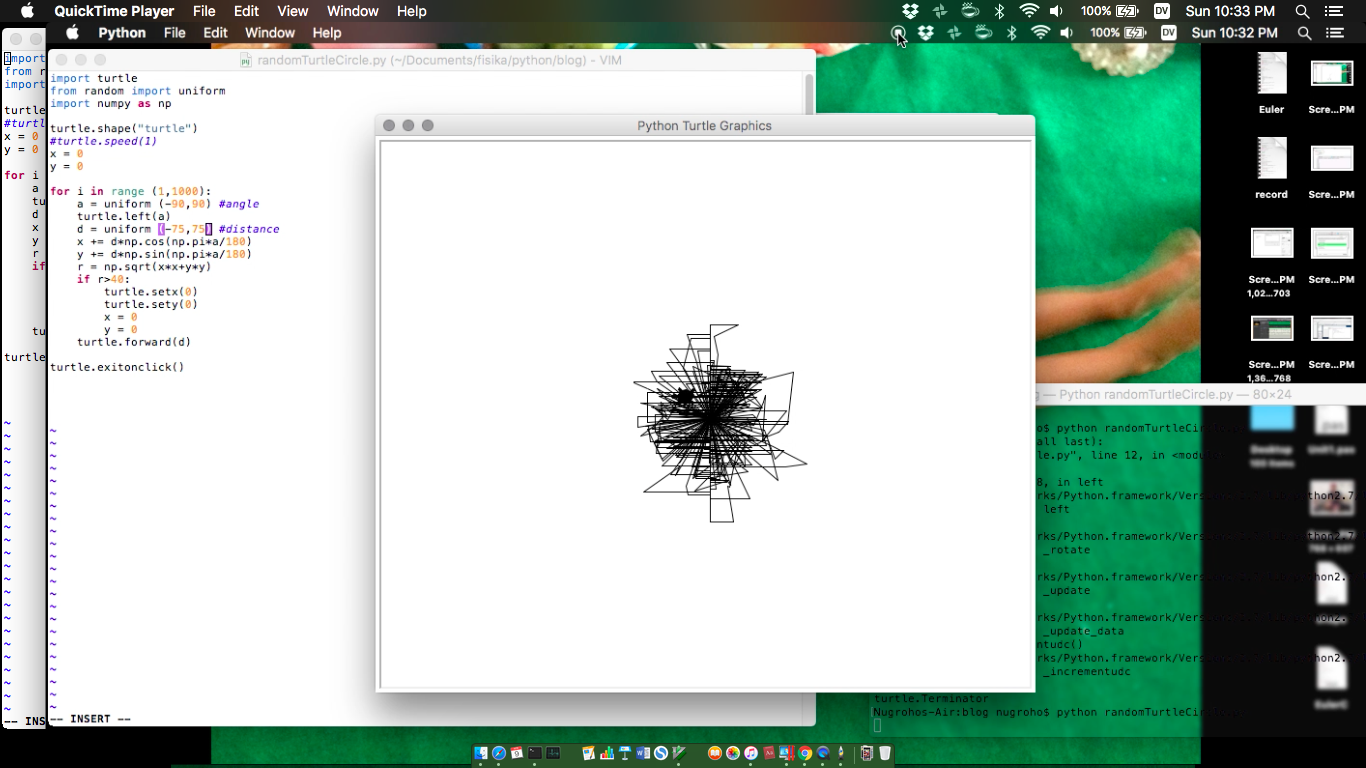Open volume control in the 10:33 PM menu bar
Viewport: 1366px width, 768px height.
1056,11
